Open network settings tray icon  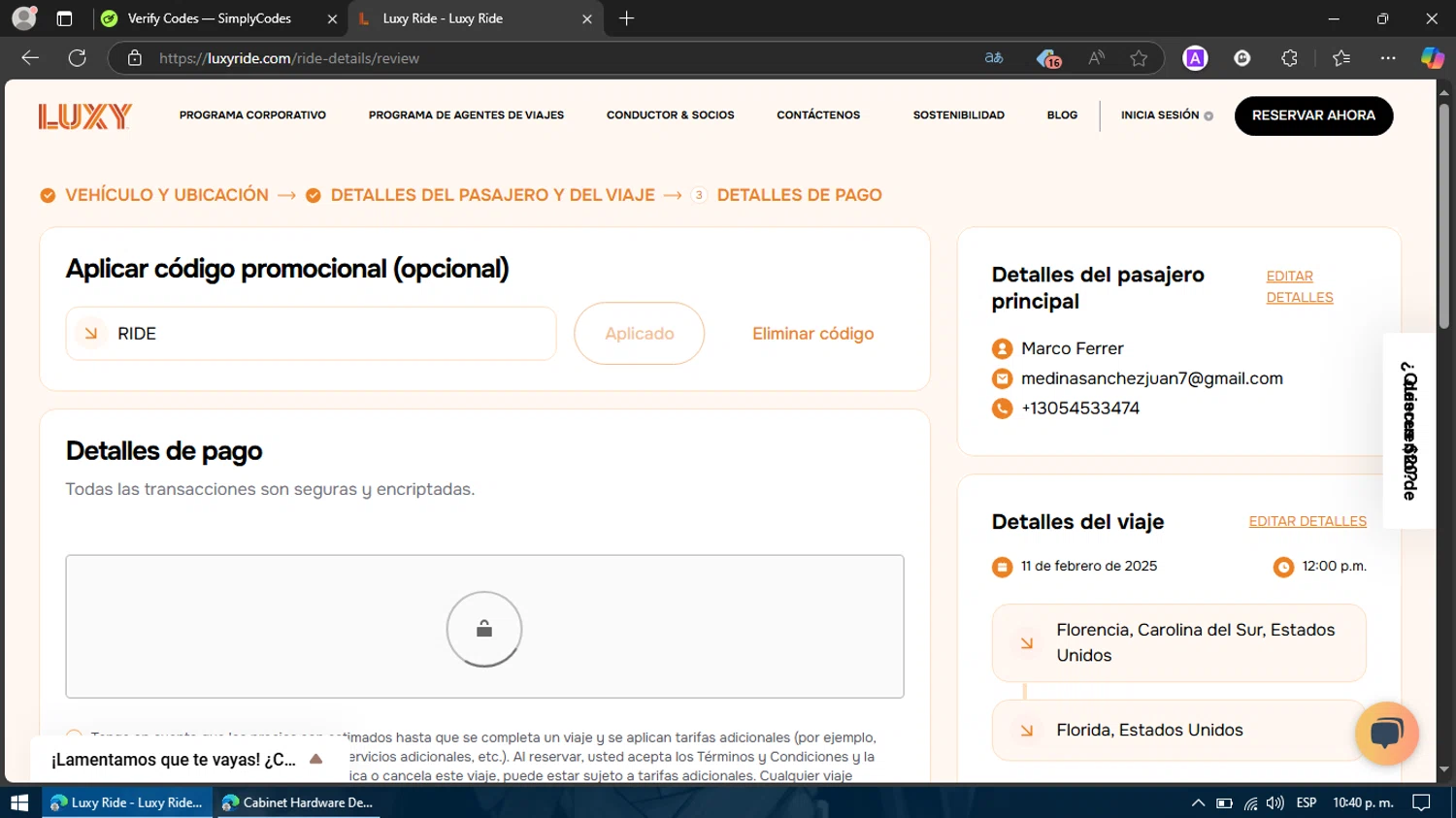[x=1250, y=802]
